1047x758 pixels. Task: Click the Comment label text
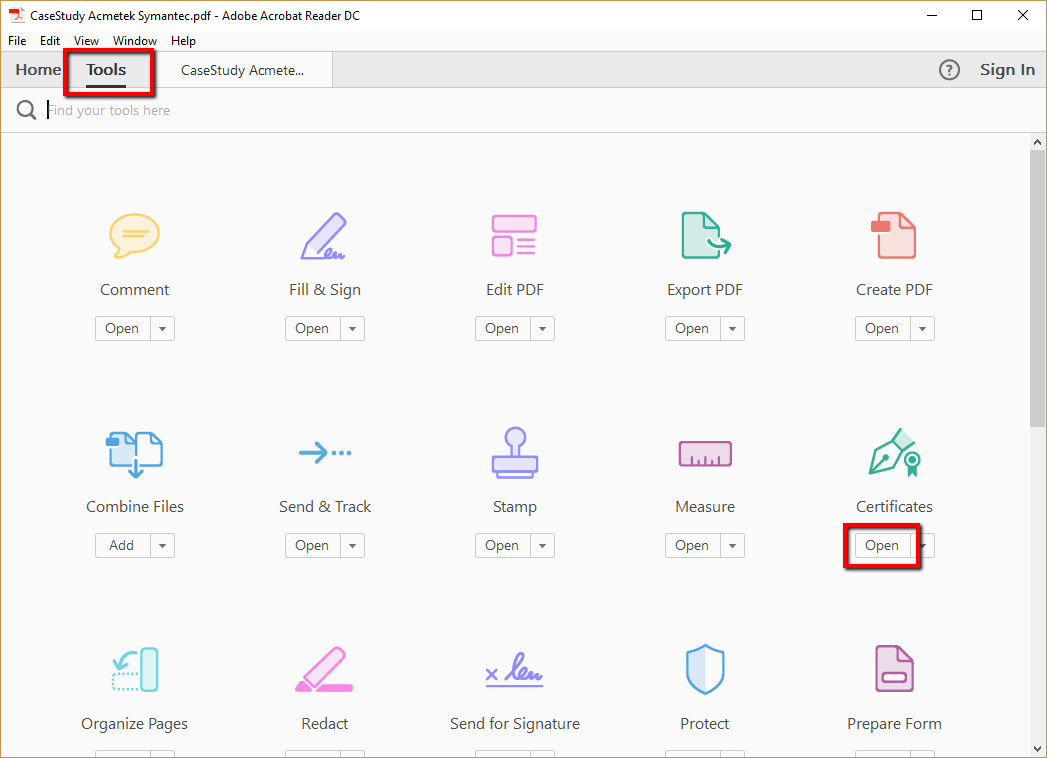[x=134, y=290]
